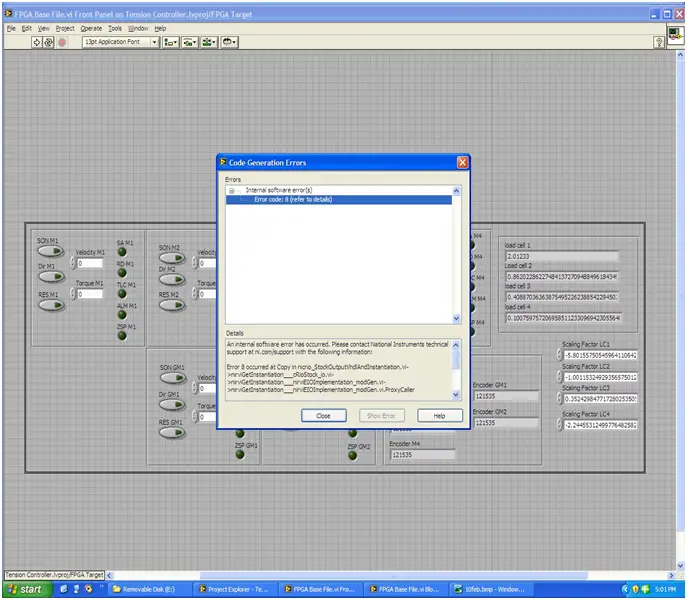687x600 pixels.
Task: Open the Edit menu
Action: (27, 28)
